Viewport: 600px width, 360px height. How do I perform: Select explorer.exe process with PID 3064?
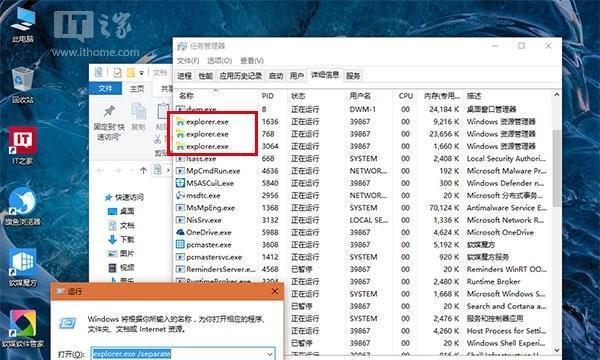tap(207, 146)
